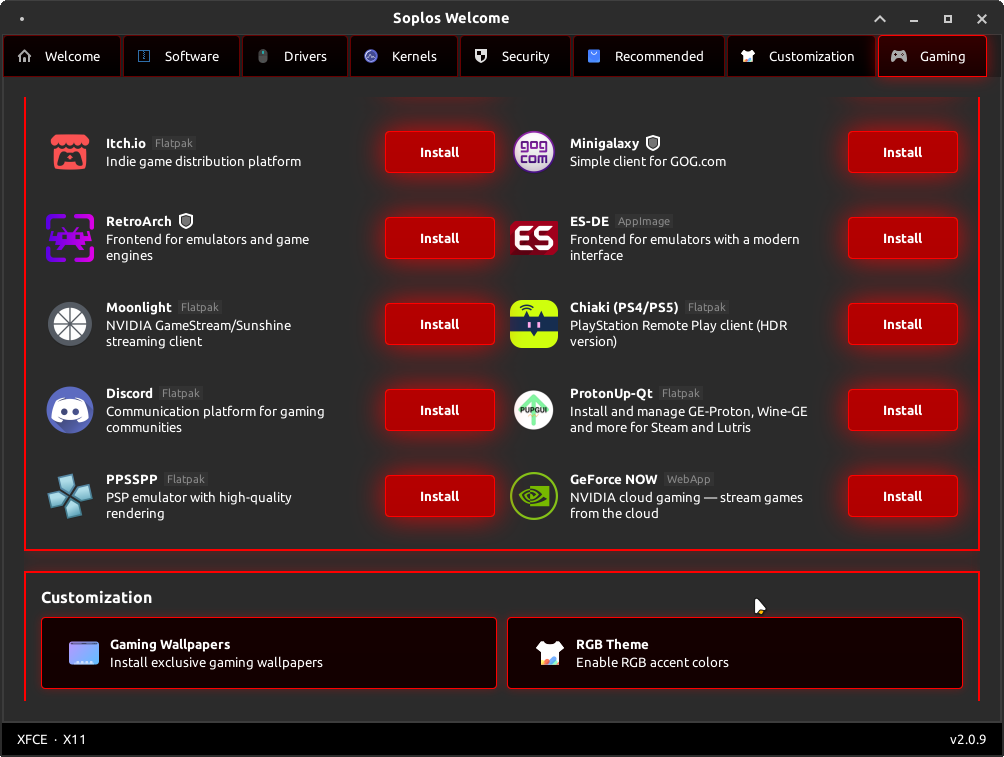The height and width of the screenshot is (757, 1004).
Task: Install Chiaki (PS4/PS5)
Action: 903,324
